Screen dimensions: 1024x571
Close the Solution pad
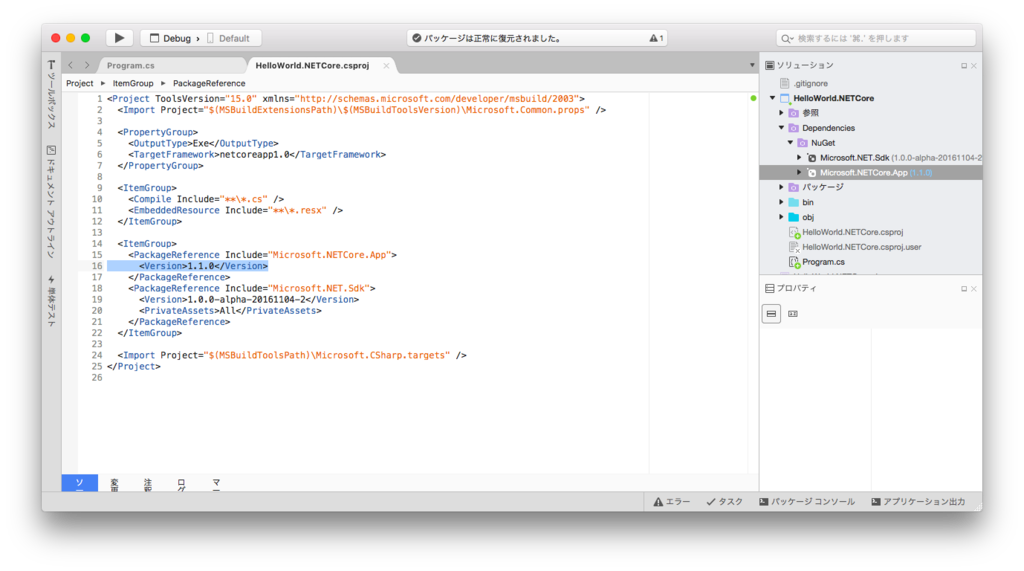coord(974,66)
